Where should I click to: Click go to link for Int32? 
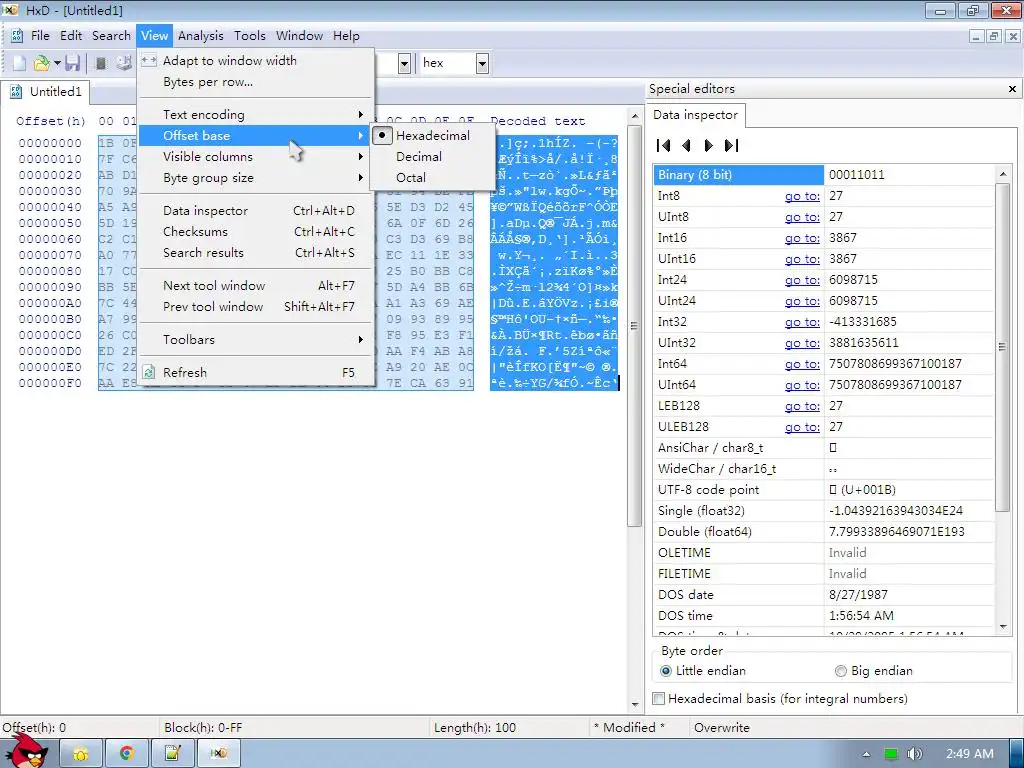coord(802,322)
